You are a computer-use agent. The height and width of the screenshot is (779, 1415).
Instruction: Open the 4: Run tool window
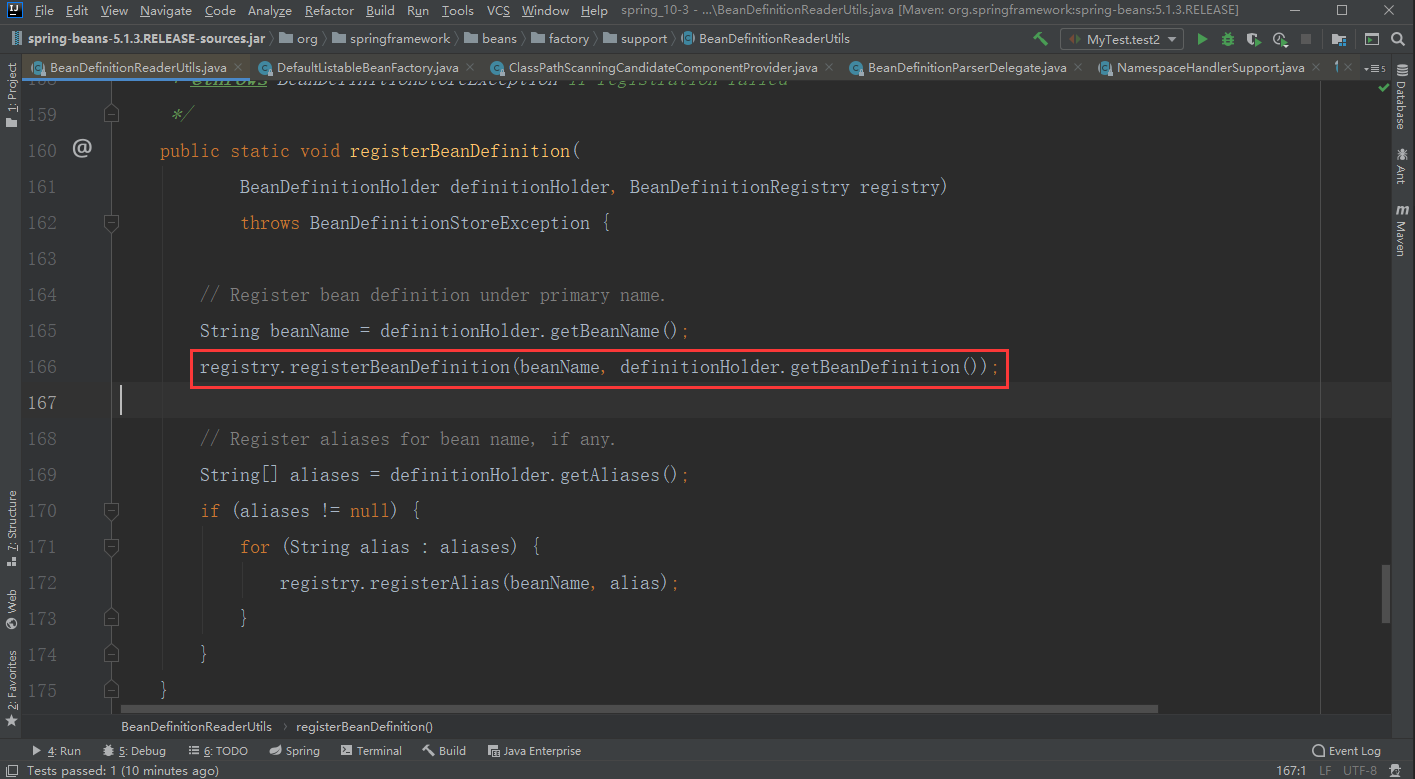56,751
